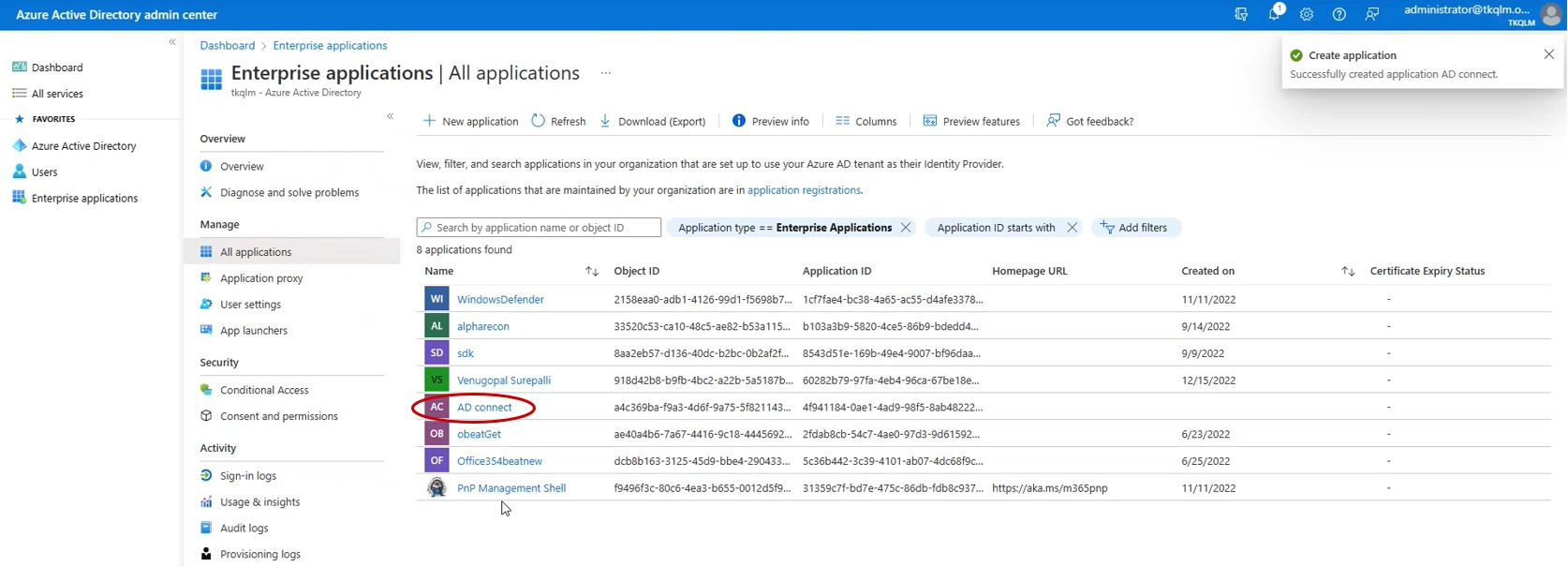Viewport: 1568px width, 567px height.
Task: Open Users in the favorites list
Action: pyautogui.click(x=44, y=172)
